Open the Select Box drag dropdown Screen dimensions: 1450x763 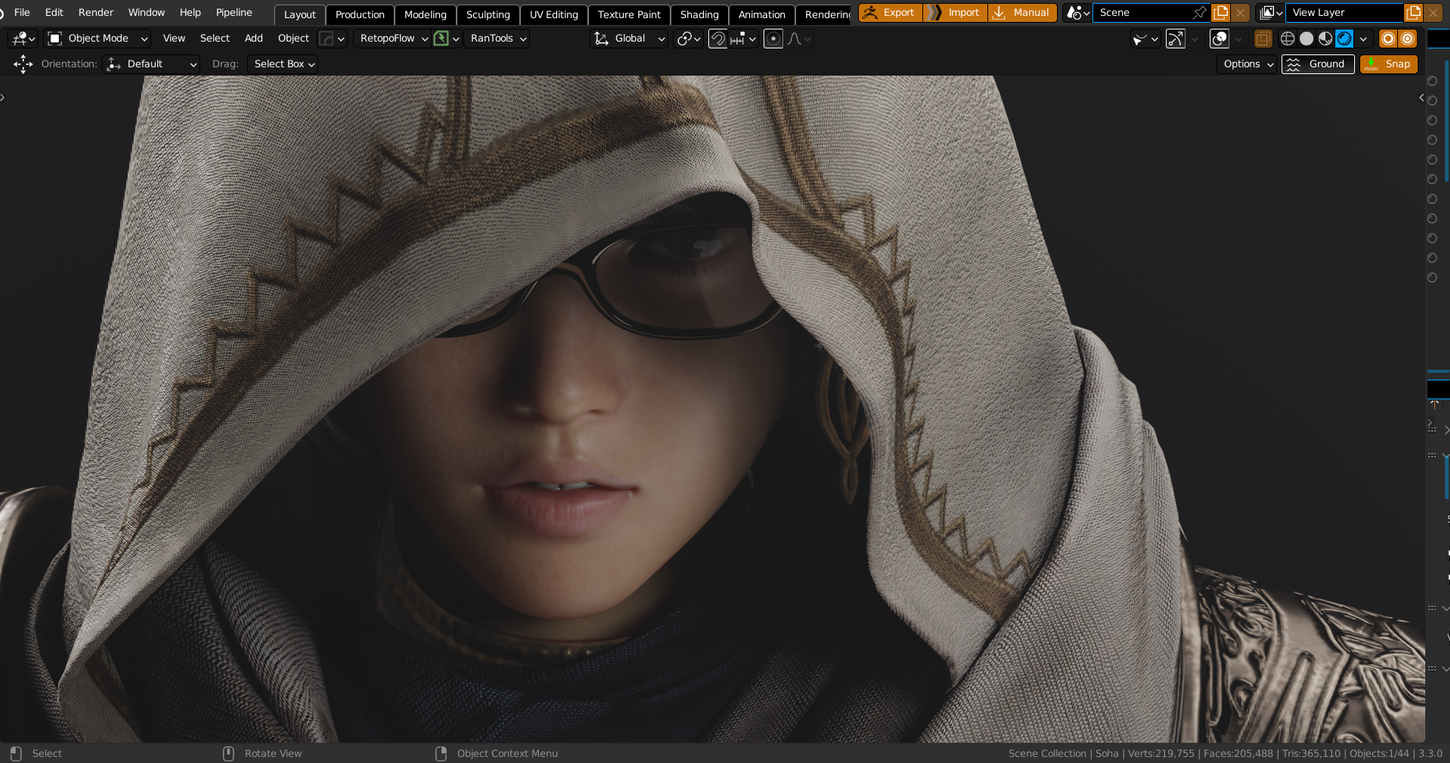click(x=284, y=64)
